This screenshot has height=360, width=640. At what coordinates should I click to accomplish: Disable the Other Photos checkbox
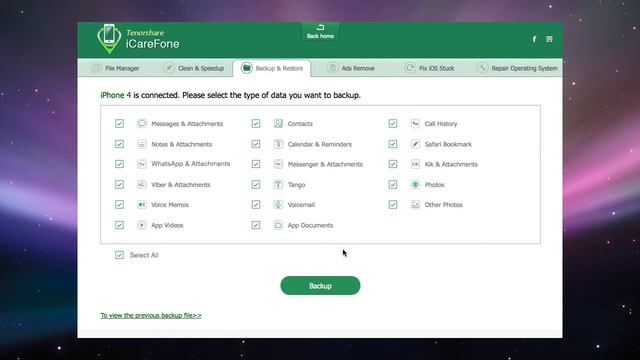tap(393, 204)
